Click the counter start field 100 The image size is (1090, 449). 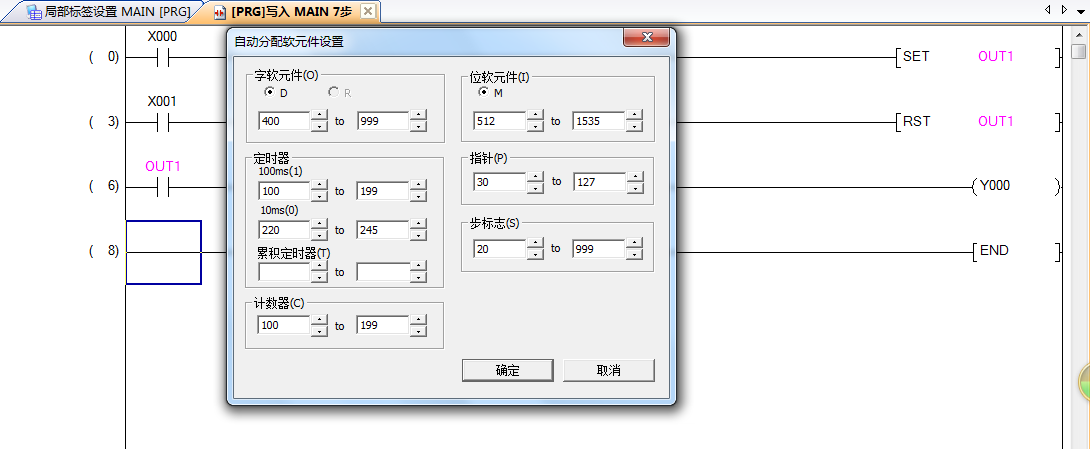(x=283, y=325)
